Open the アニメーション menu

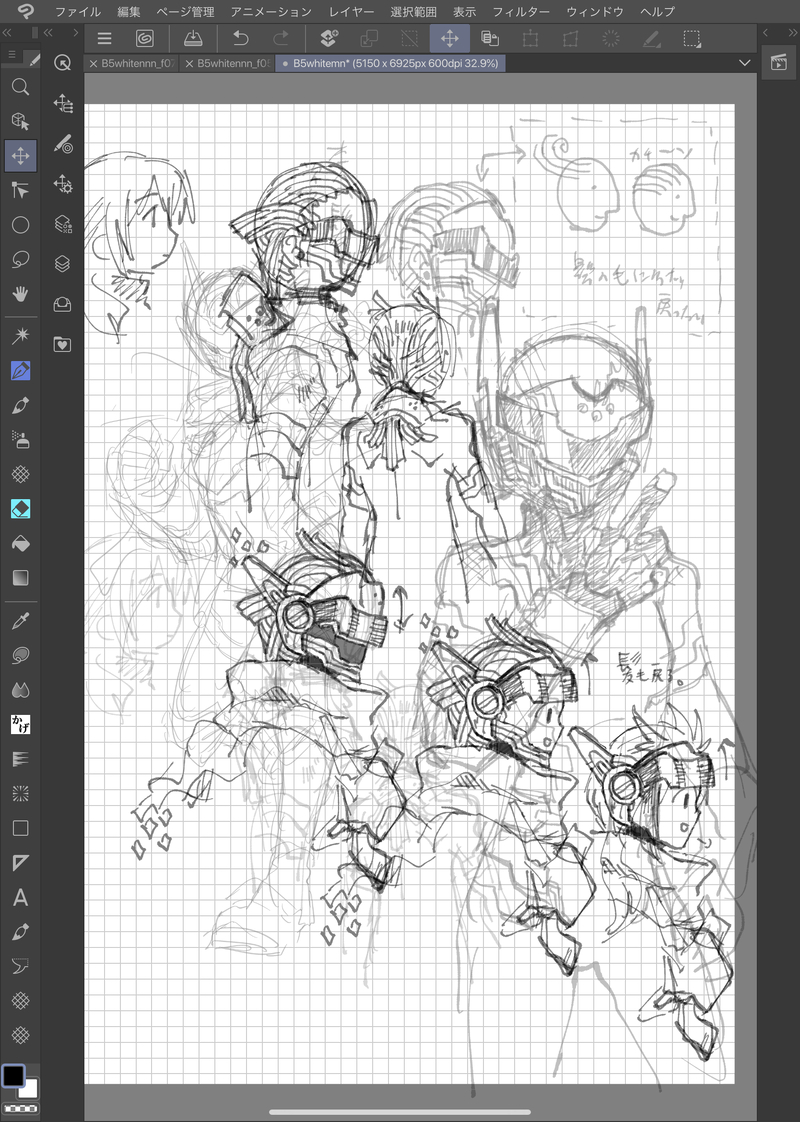(271, 11)
